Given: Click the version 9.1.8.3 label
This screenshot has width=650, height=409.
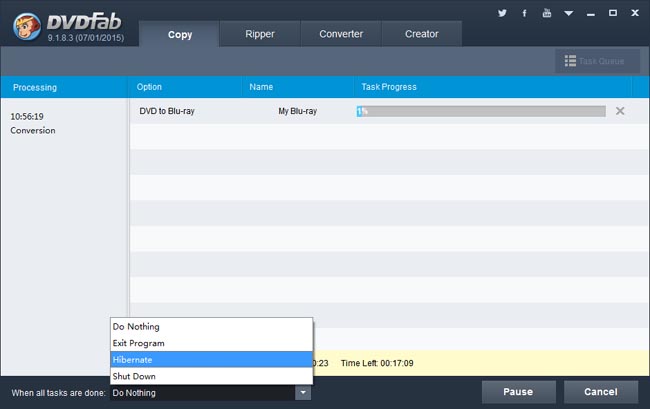Looking at the screenshot, I should pyautogui.click(x=86, y=38).
